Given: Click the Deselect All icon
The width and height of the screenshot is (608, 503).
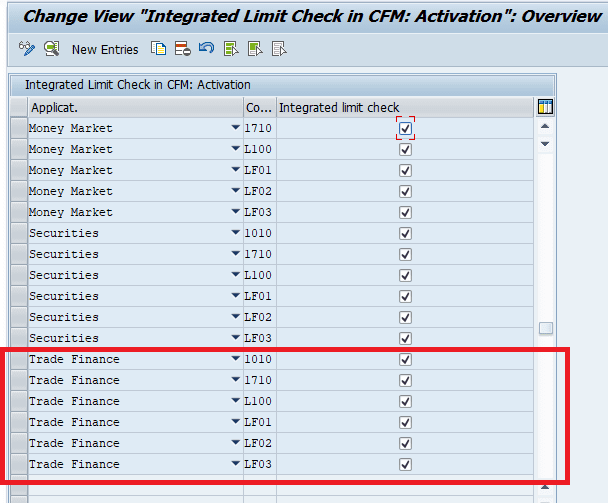Looking at the screenshot, I should [279, 49].
